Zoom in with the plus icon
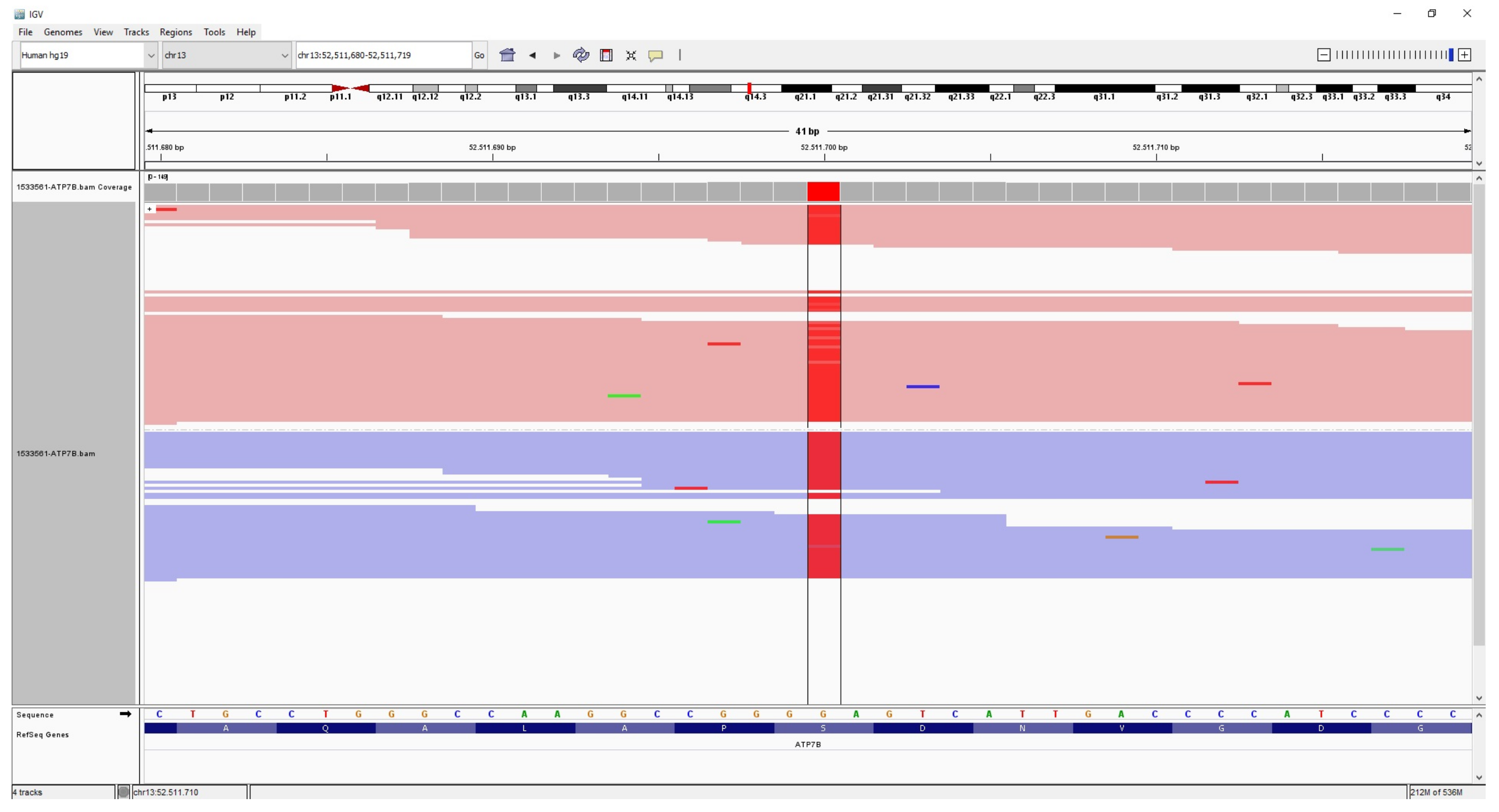 1465,54
